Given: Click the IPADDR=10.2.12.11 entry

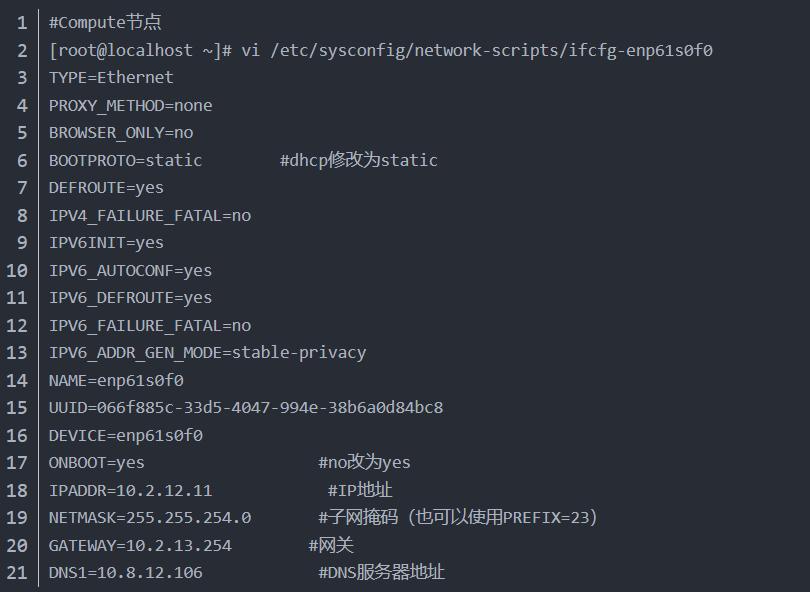Looking at the screenshot, I should (x=130, y=490).
